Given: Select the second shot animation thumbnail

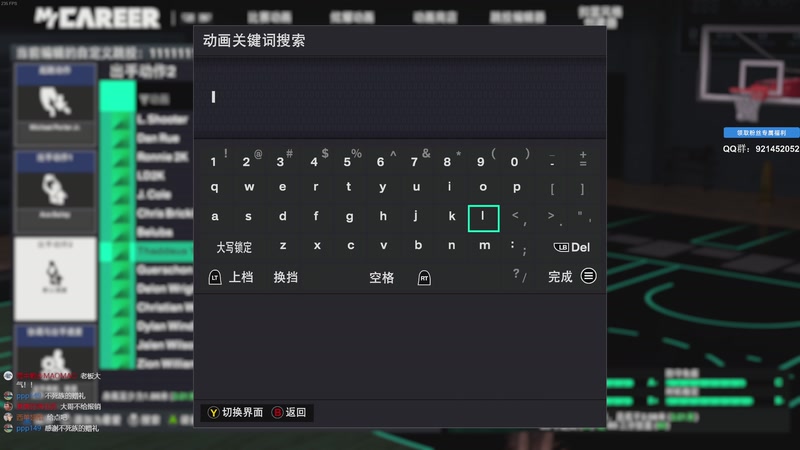Looking at the screenshot, I should [55, 191].
